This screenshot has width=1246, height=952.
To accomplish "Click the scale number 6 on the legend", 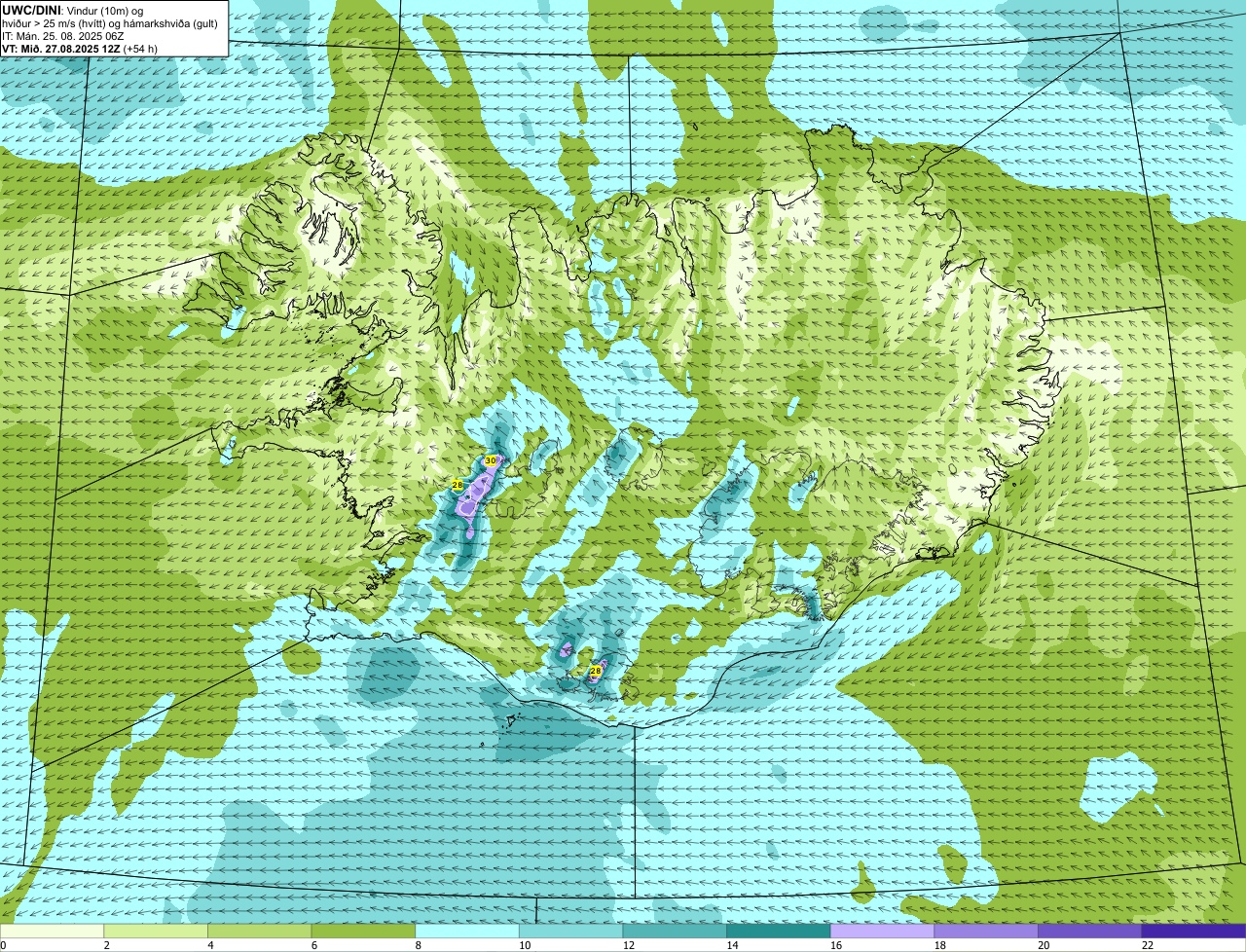I will coord(313,945).
